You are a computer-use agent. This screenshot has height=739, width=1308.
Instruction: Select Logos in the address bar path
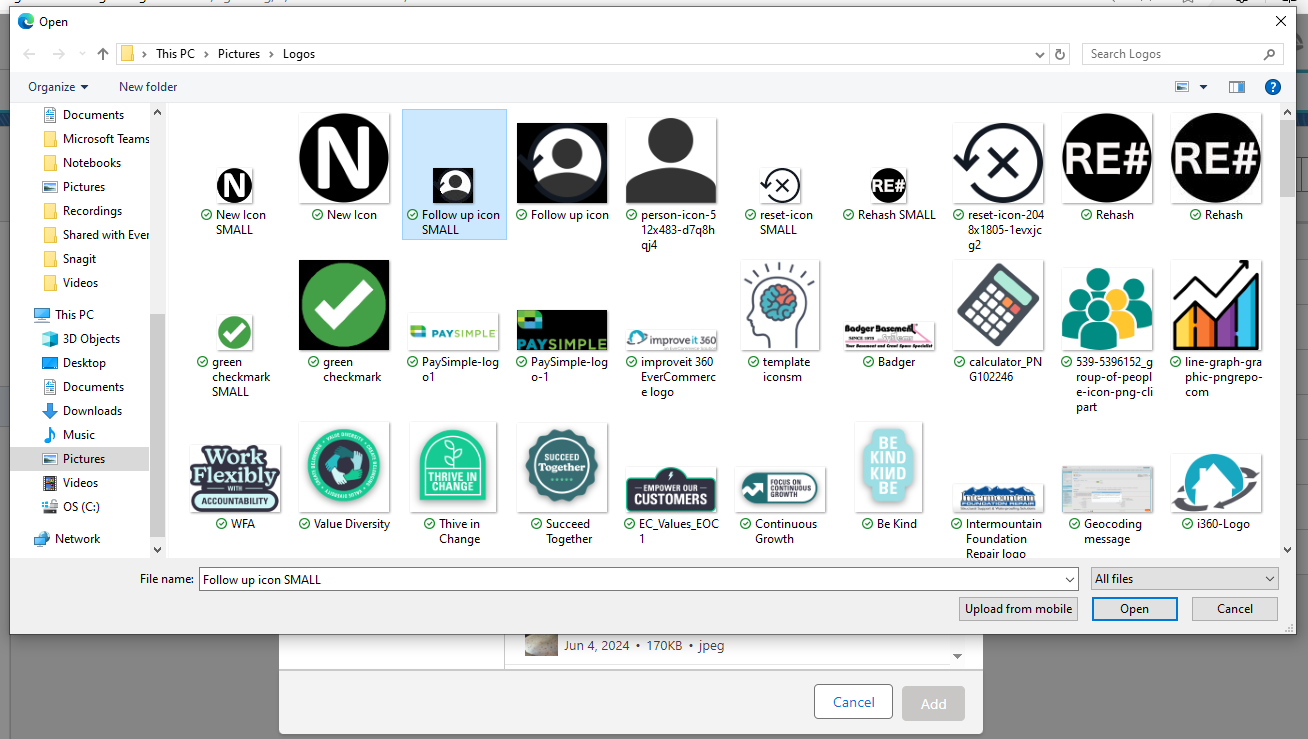[x=298, y=54]
